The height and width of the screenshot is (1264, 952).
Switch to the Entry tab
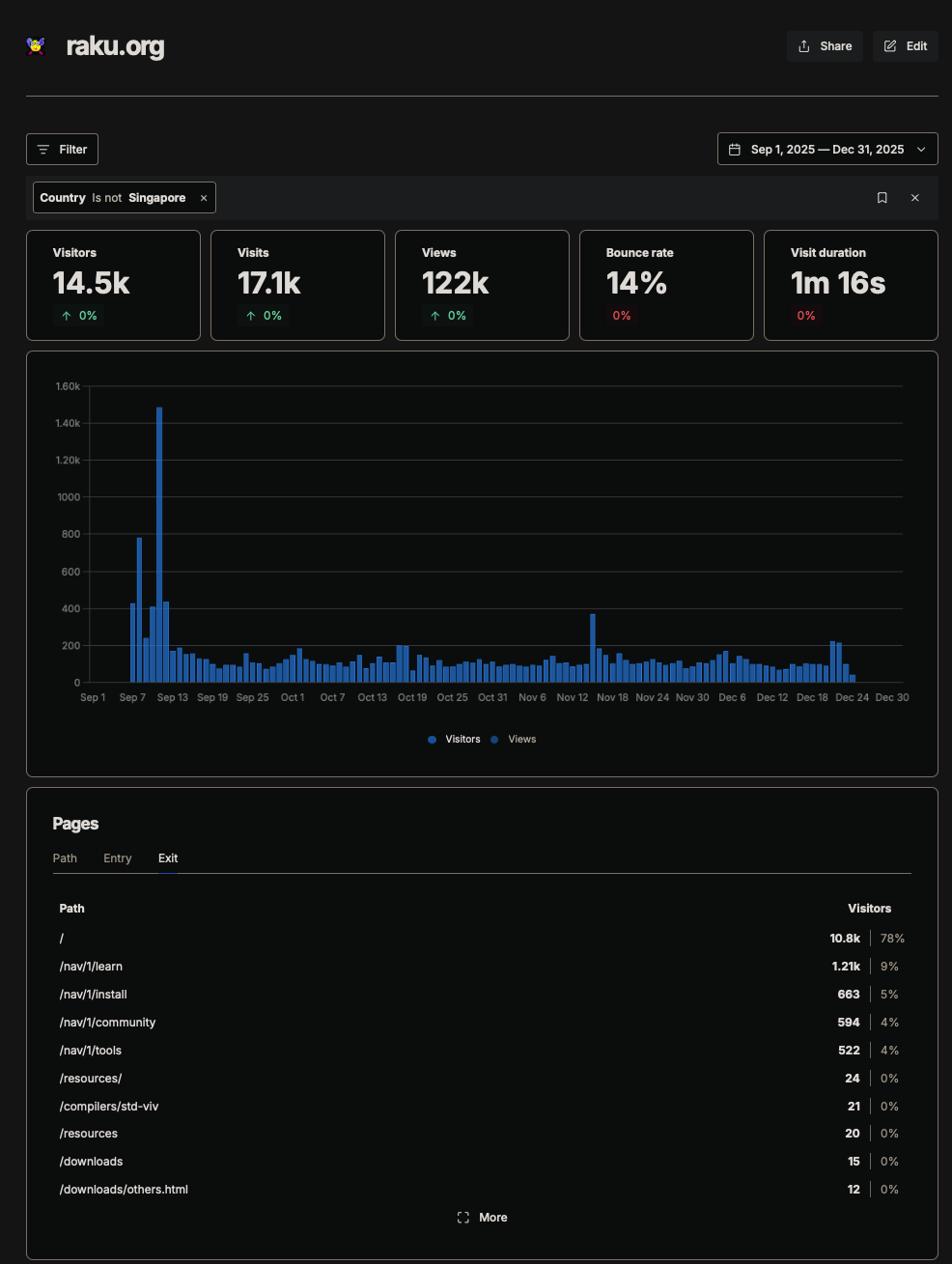118,858
